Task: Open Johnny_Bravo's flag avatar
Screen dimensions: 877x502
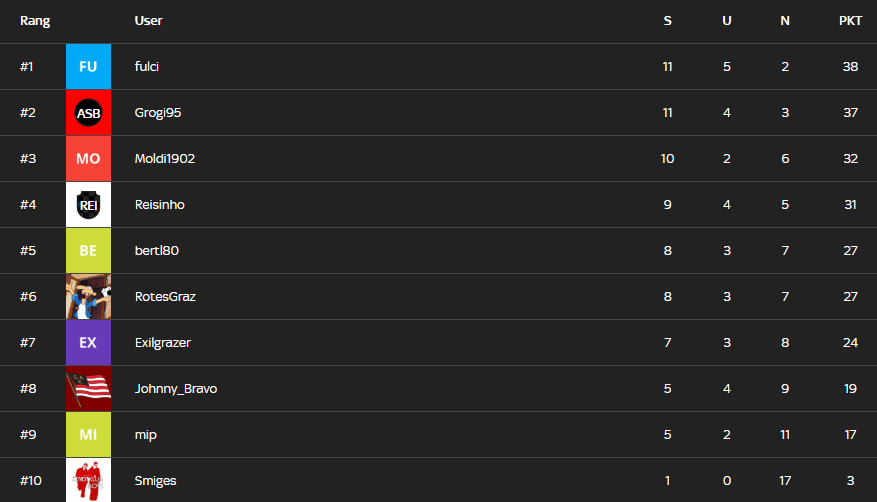Action: click(88, 389)
